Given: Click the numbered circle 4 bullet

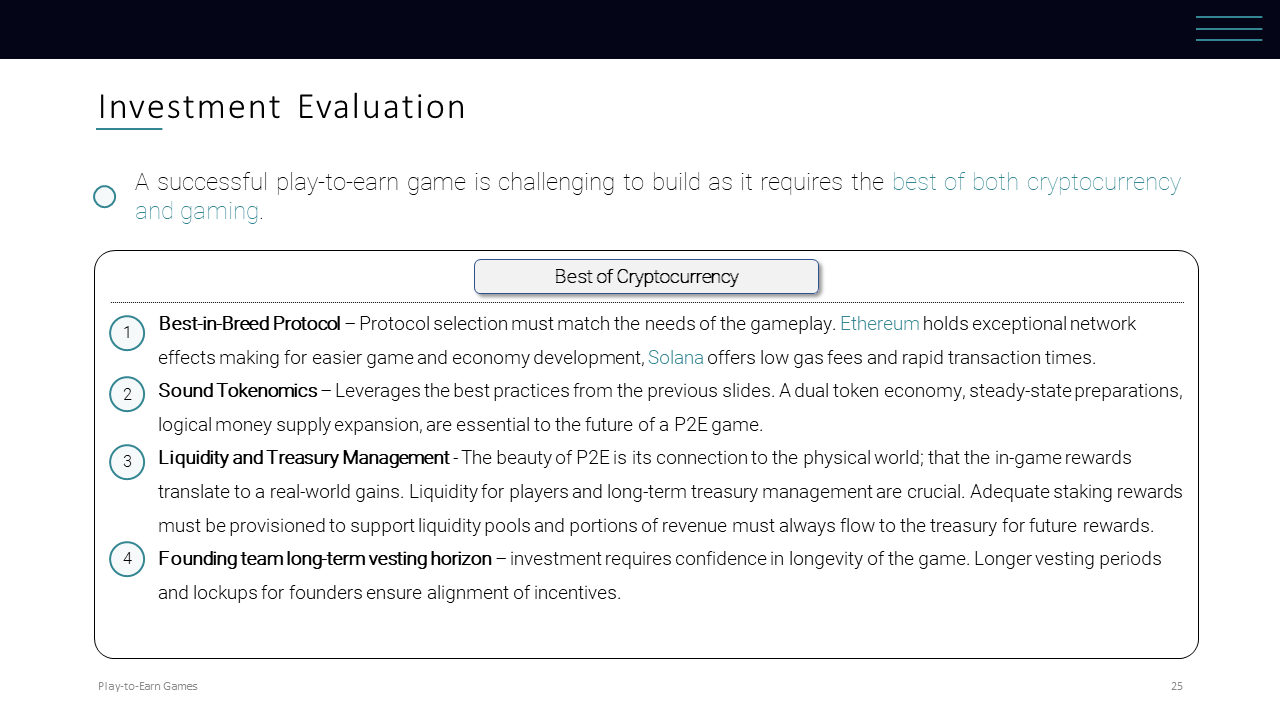Looking at the screenshot, I should click(127, 559).
